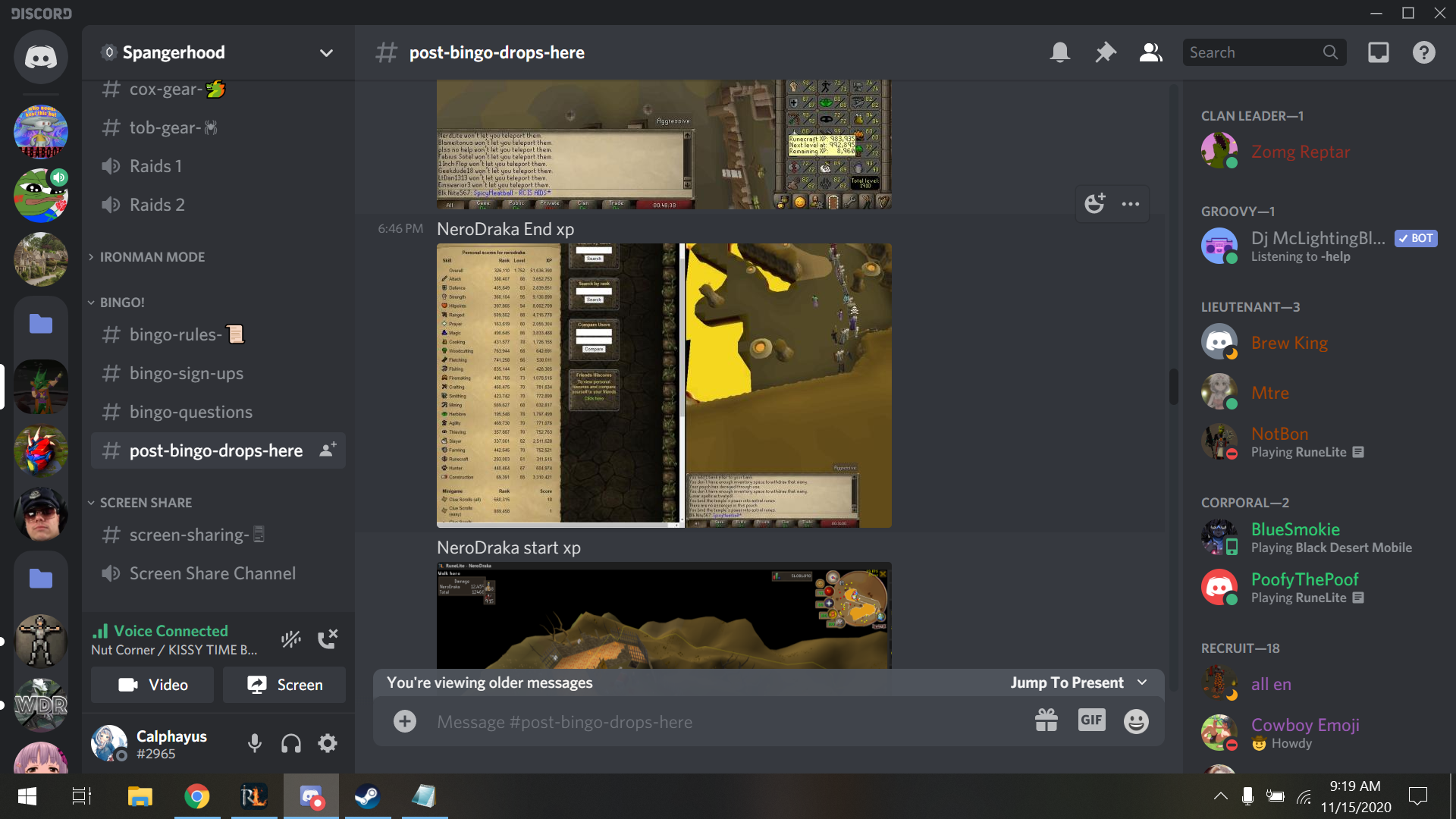1456x819 pixels.
Task: Click the members list icon
Action: point(1150,52)
